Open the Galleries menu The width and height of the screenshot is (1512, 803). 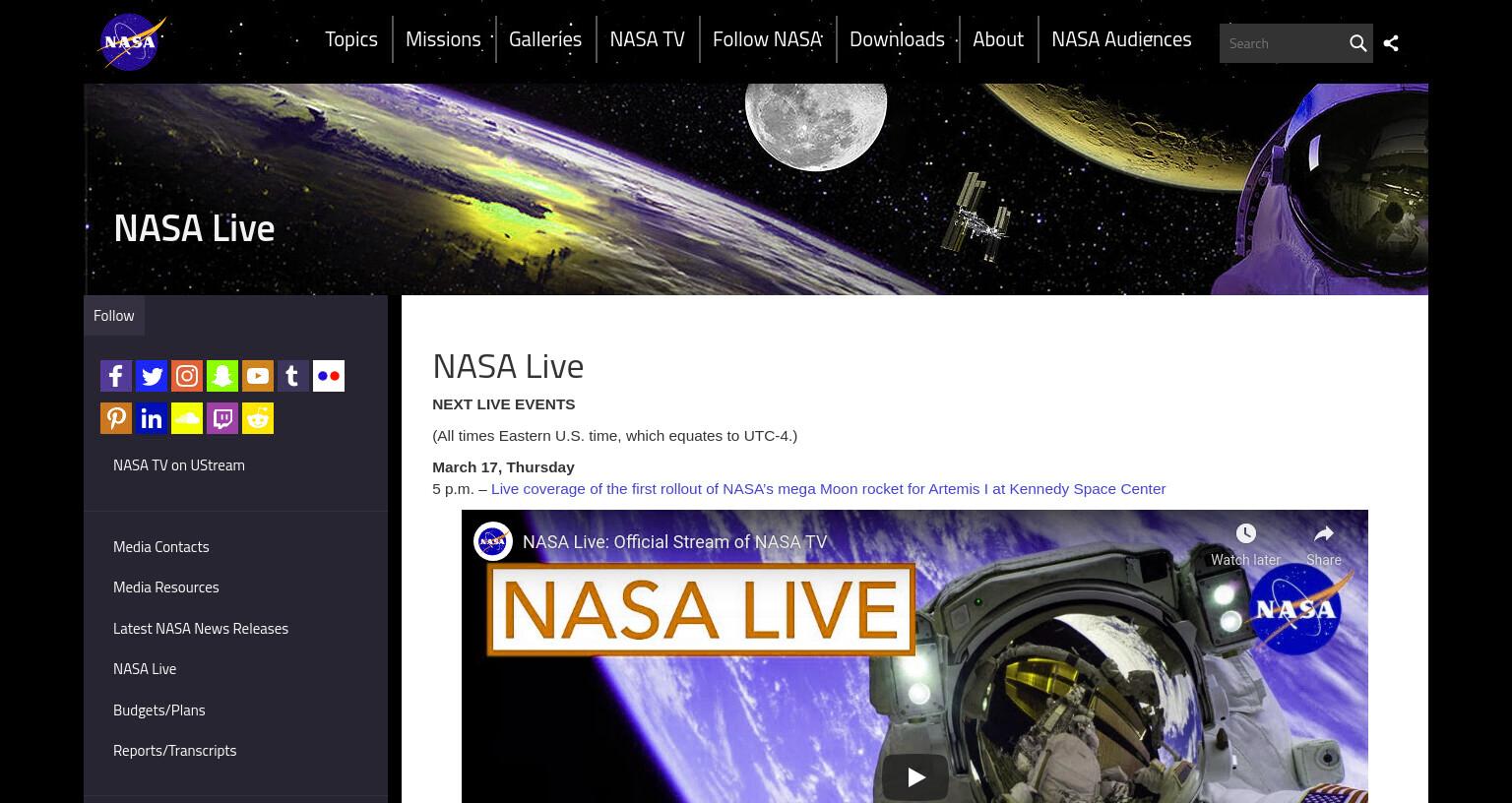545,38
